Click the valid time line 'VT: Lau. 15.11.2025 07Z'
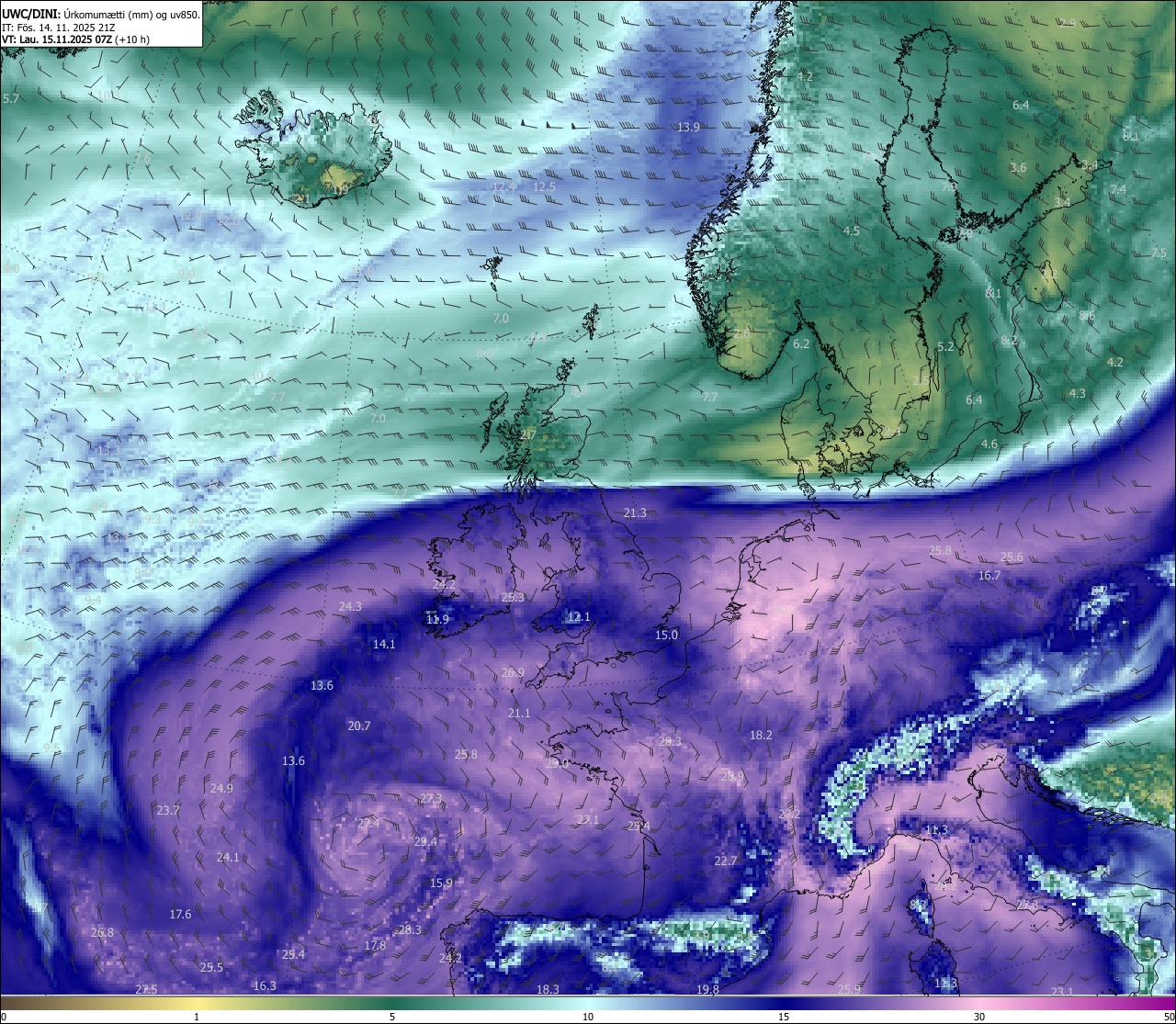The width and height of the screenshot is (1176, 1024). point(57,39)
